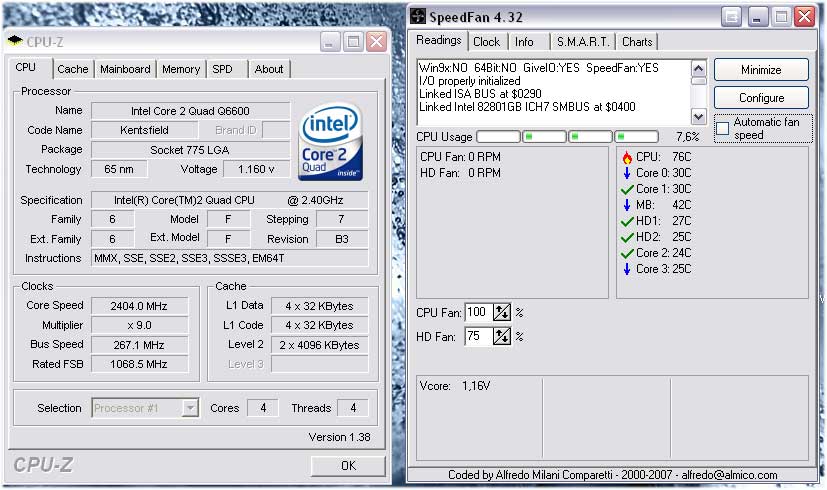
Task: Open the Charts tab in SpeedFan
Action: pyautogui.click(x=637, y=42)
